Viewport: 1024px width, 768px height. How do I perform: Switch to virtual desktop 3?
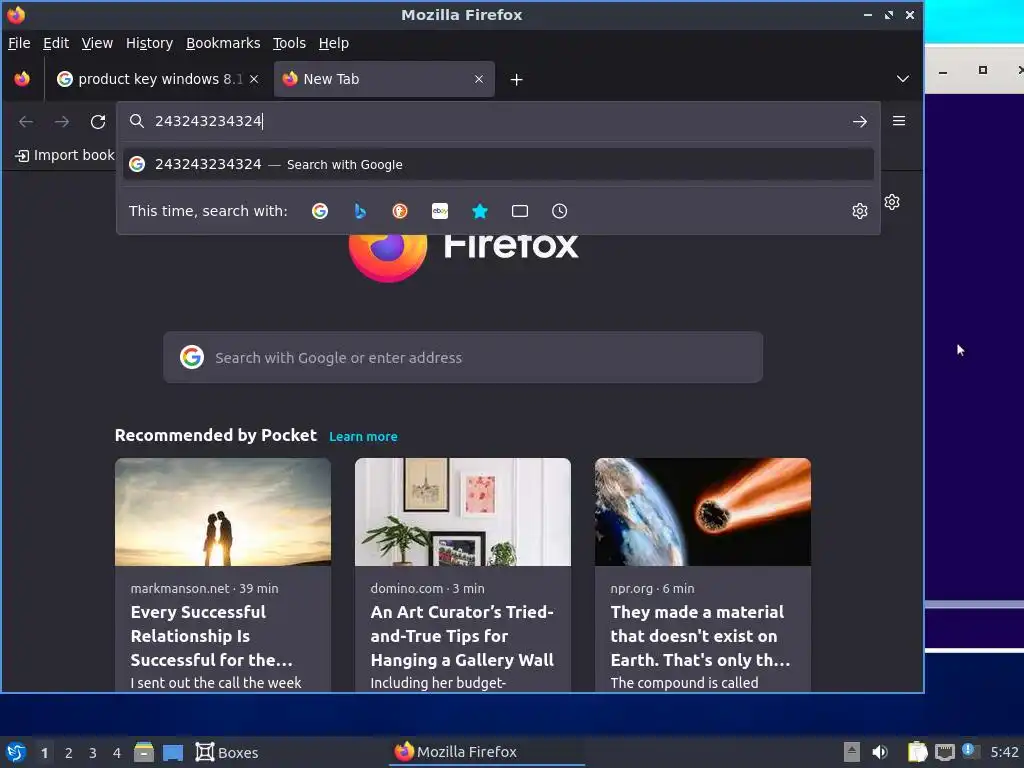93,753
